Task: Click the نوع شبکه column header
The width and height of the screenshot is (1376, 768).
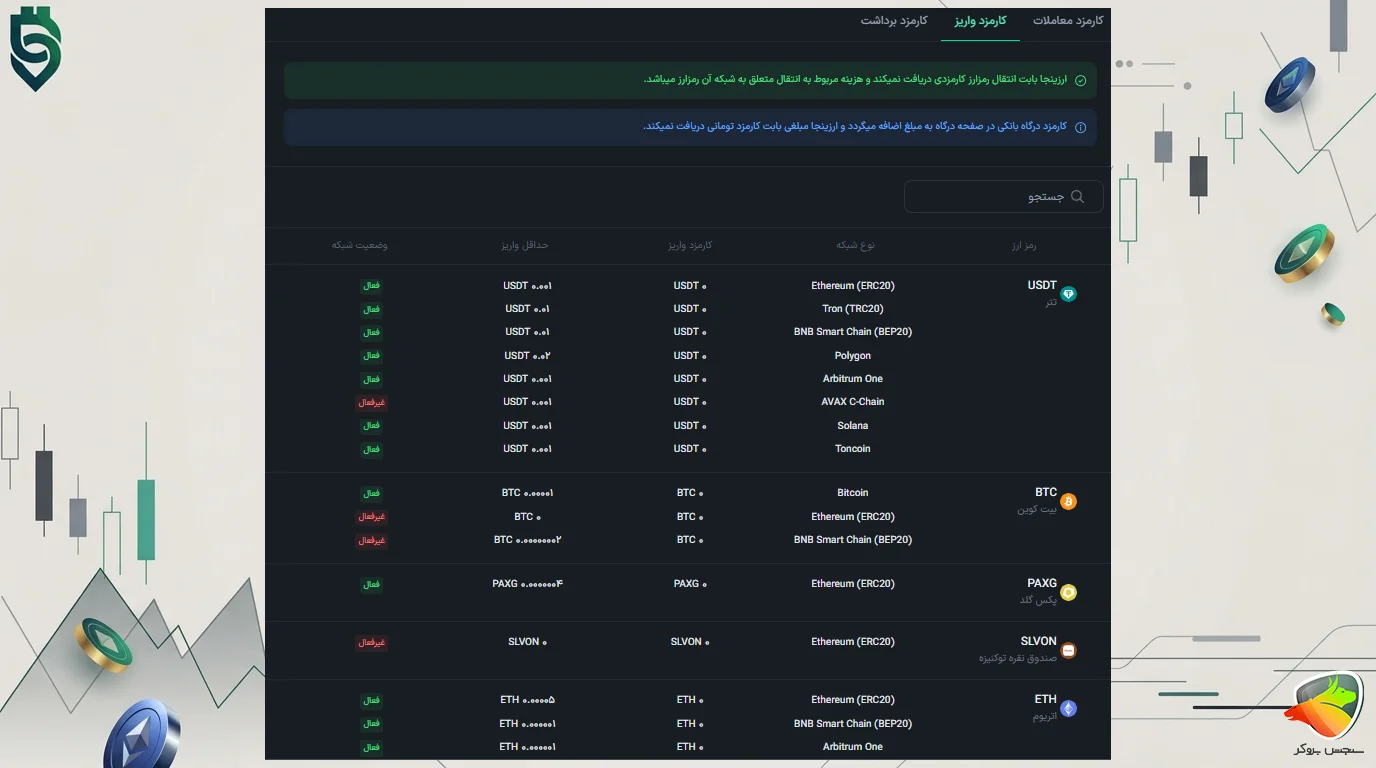Action: pos(855,245)
